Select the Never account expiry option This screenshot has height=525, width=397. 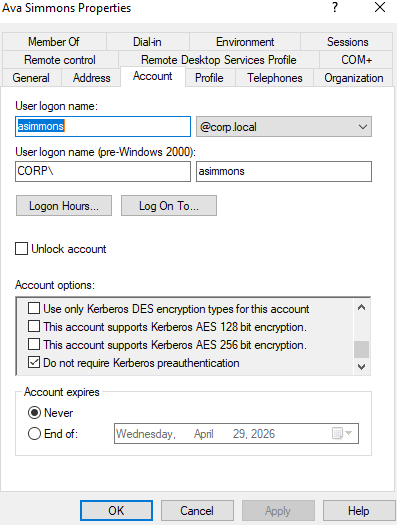tap(34, 413)
